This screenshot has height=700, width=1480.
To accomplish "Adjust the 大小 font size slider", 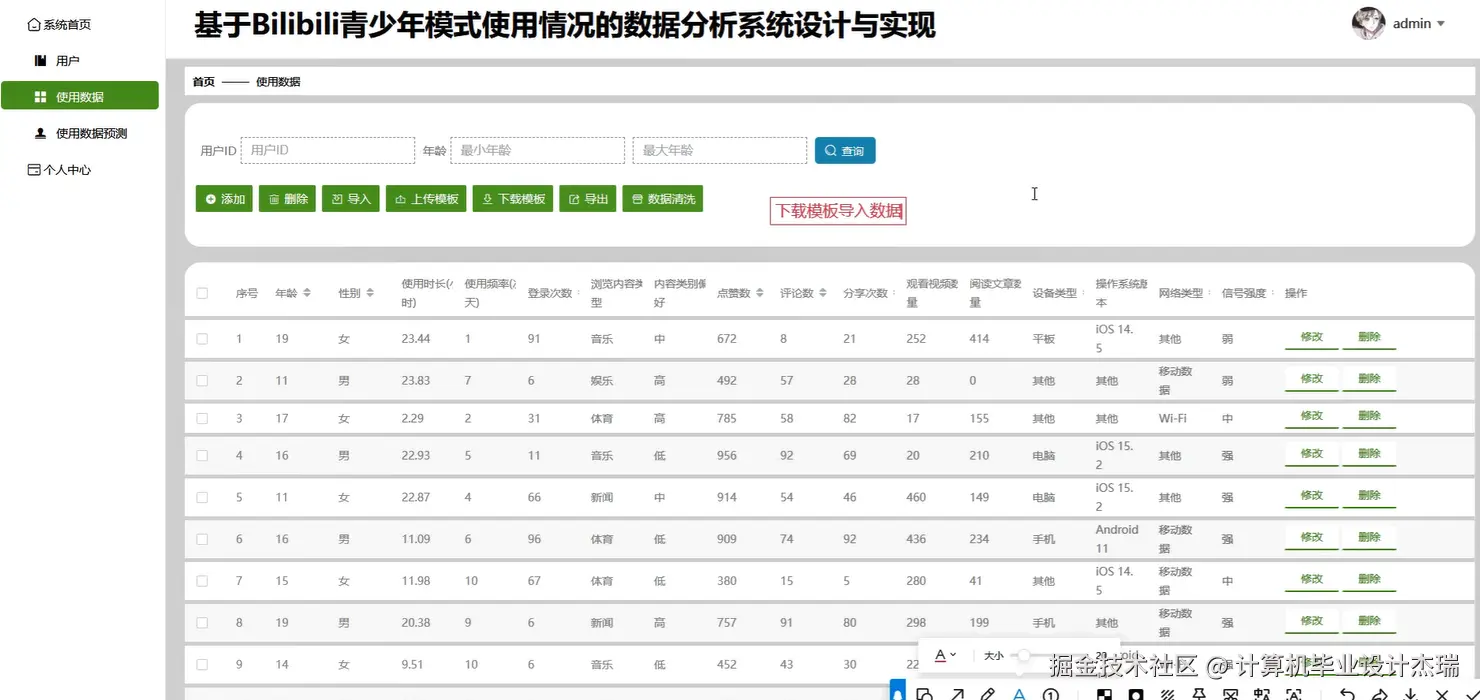I will pyautogui.click(x=1022, y=655).
